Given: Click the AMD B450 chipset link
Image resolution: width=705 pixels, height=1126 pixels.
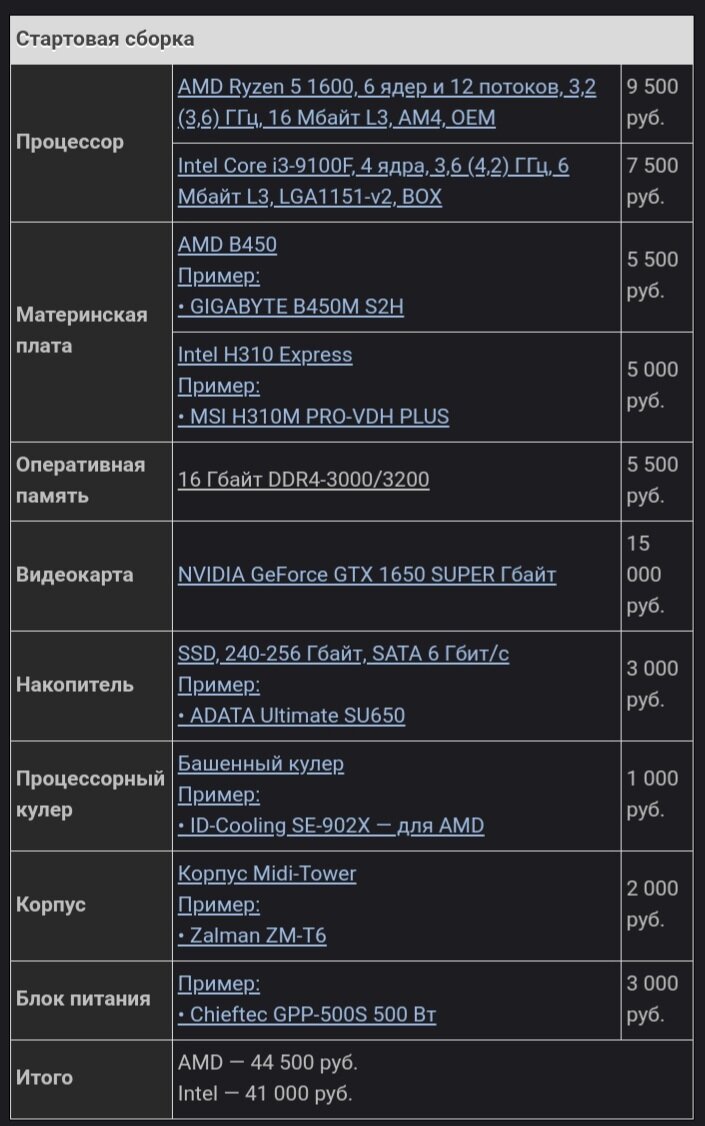Looking at the screenshot, I should pos(227,244).
